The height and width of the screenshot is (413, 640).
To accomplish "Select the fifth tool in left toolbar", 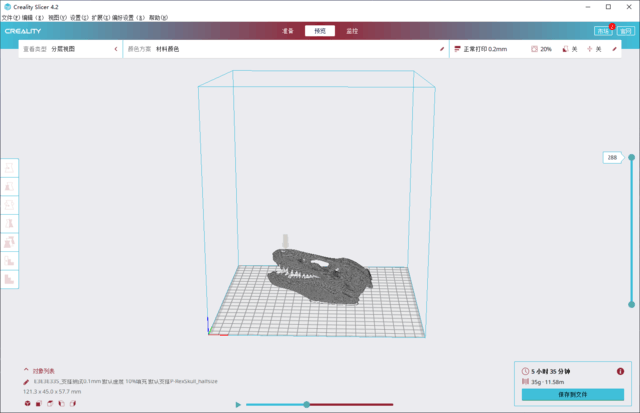I will click(x=9, y=242).
